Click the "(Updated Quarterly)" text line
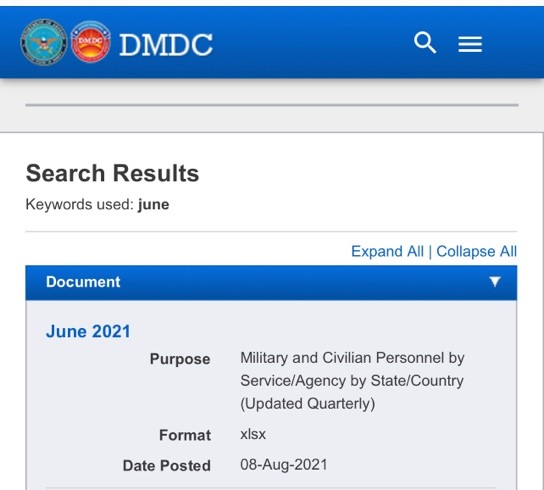This screenshot has height=490, width=544. (307, 404)
